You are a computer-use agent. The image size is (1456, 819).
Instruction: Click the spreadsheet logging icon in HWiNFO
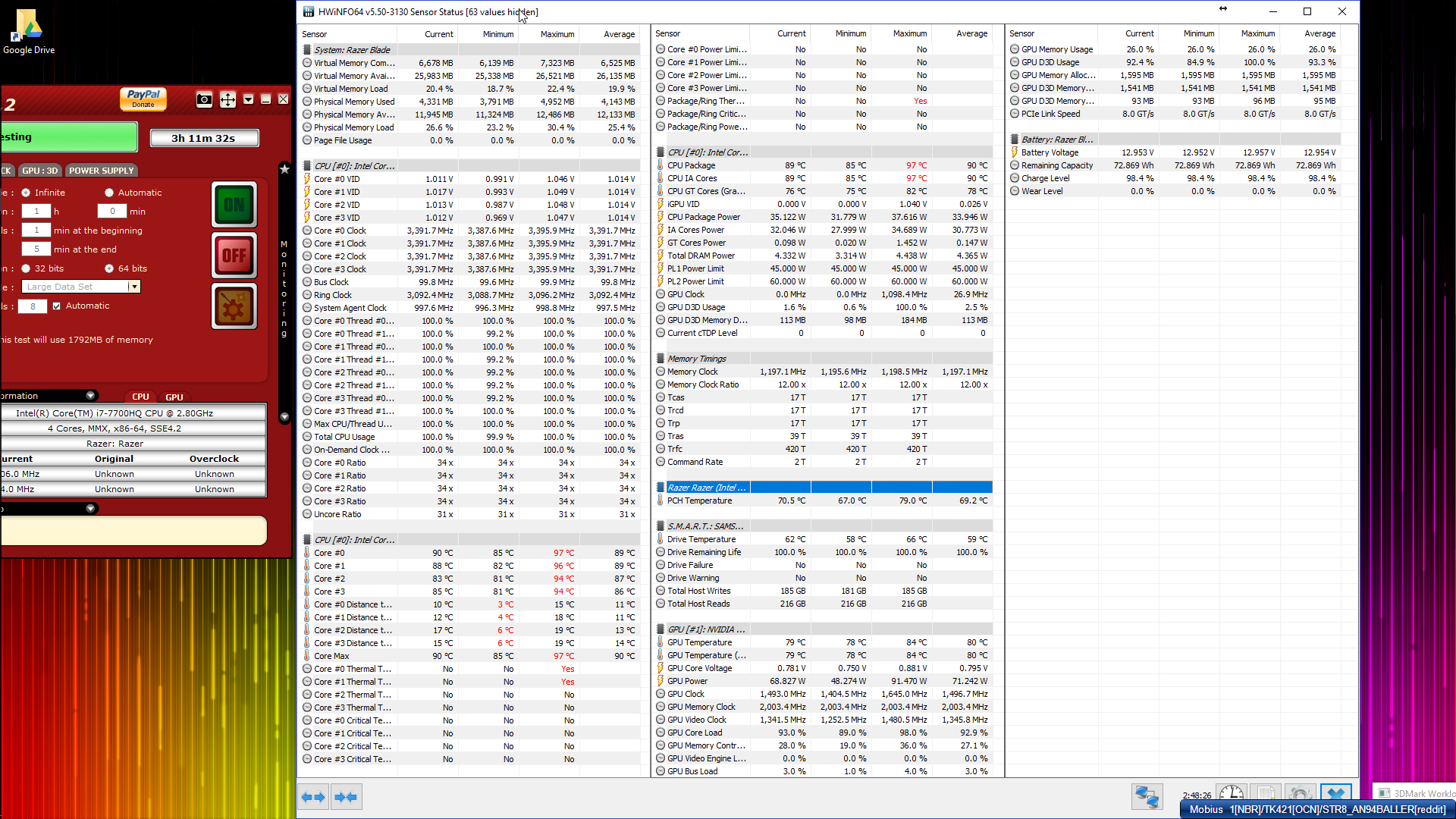click(x=1265, y=793)
